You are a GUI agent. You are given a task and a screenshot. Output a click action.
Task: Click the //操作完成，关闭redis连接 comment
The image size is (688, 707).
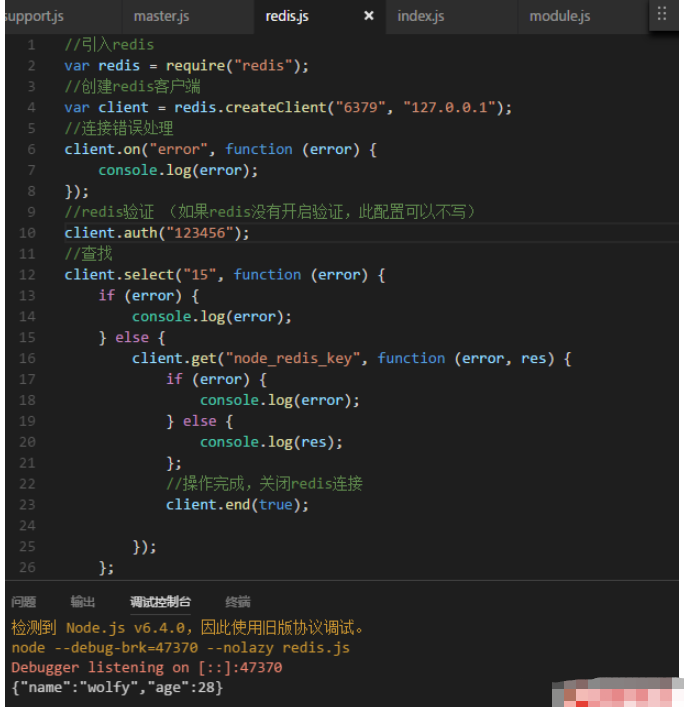[x=264, y=484]
